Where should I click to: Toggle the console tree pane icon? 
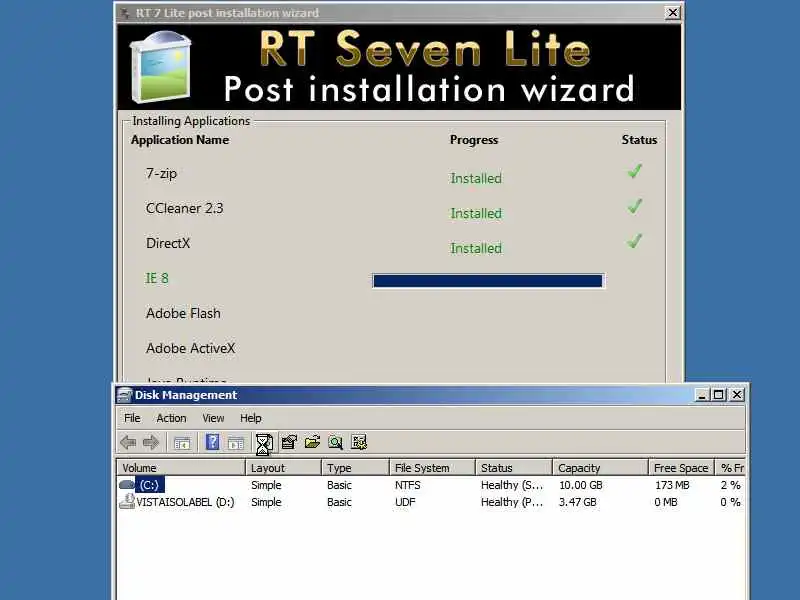click(182, 443)
